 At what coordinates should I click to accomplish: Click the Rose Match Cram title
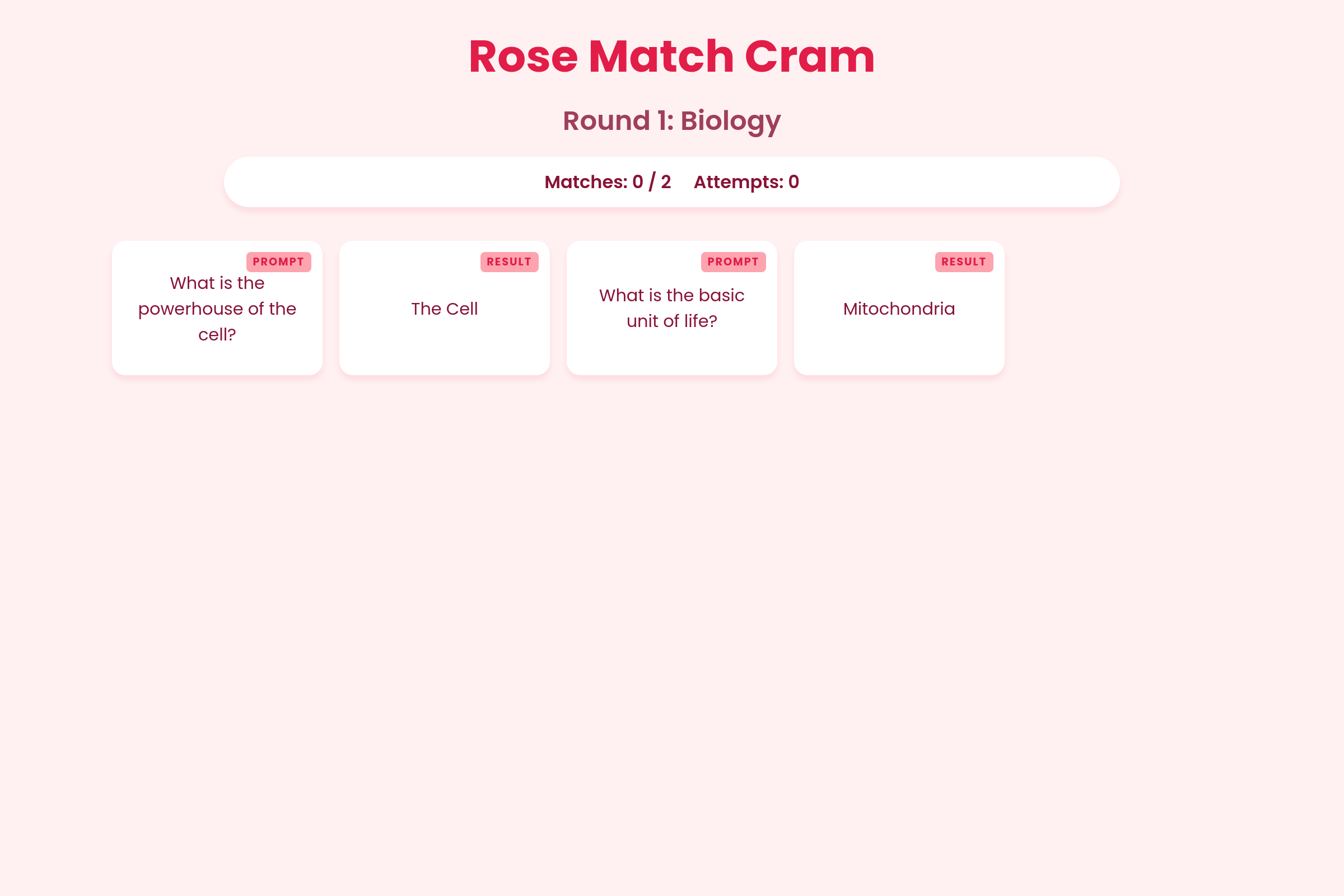coord(672,56)
